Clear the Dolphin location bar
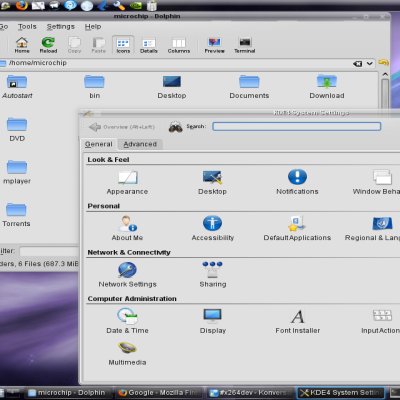The height and width of the screenshot is (400, 400). click(358, 64)
